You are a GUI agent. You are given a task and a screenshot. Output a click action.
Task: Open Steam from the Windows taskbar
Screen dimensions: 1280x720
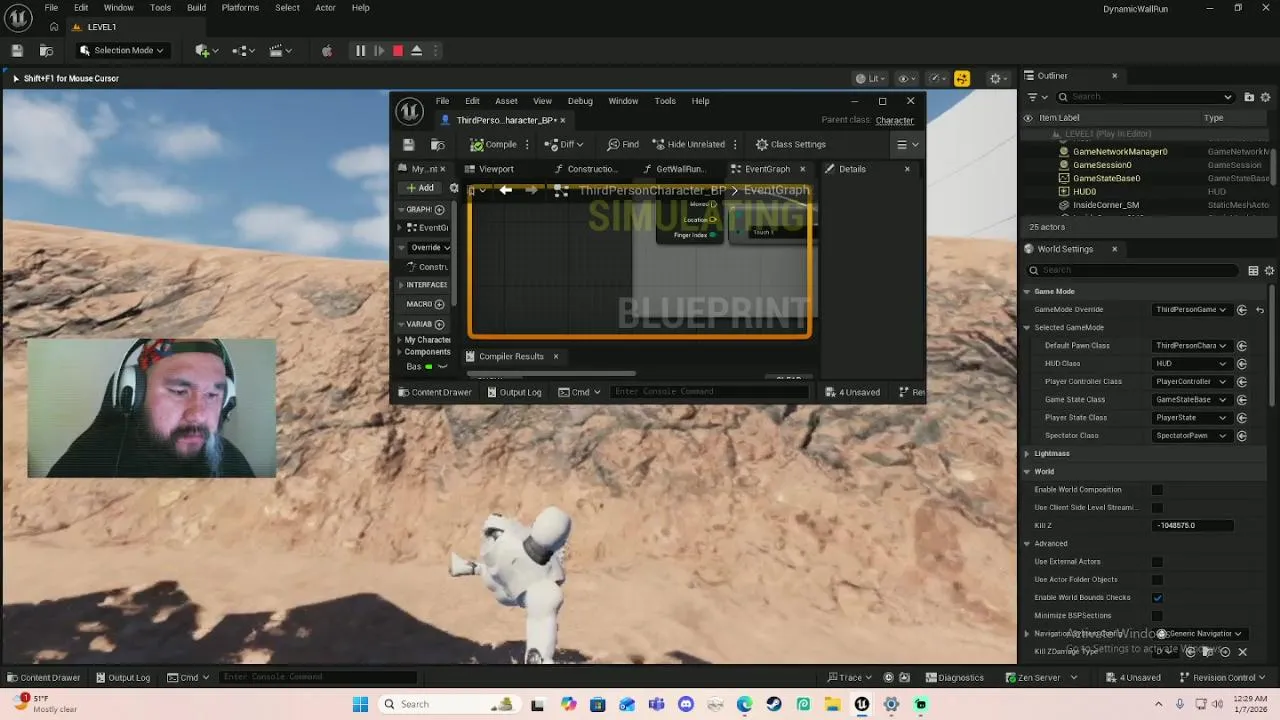[774, 704]
